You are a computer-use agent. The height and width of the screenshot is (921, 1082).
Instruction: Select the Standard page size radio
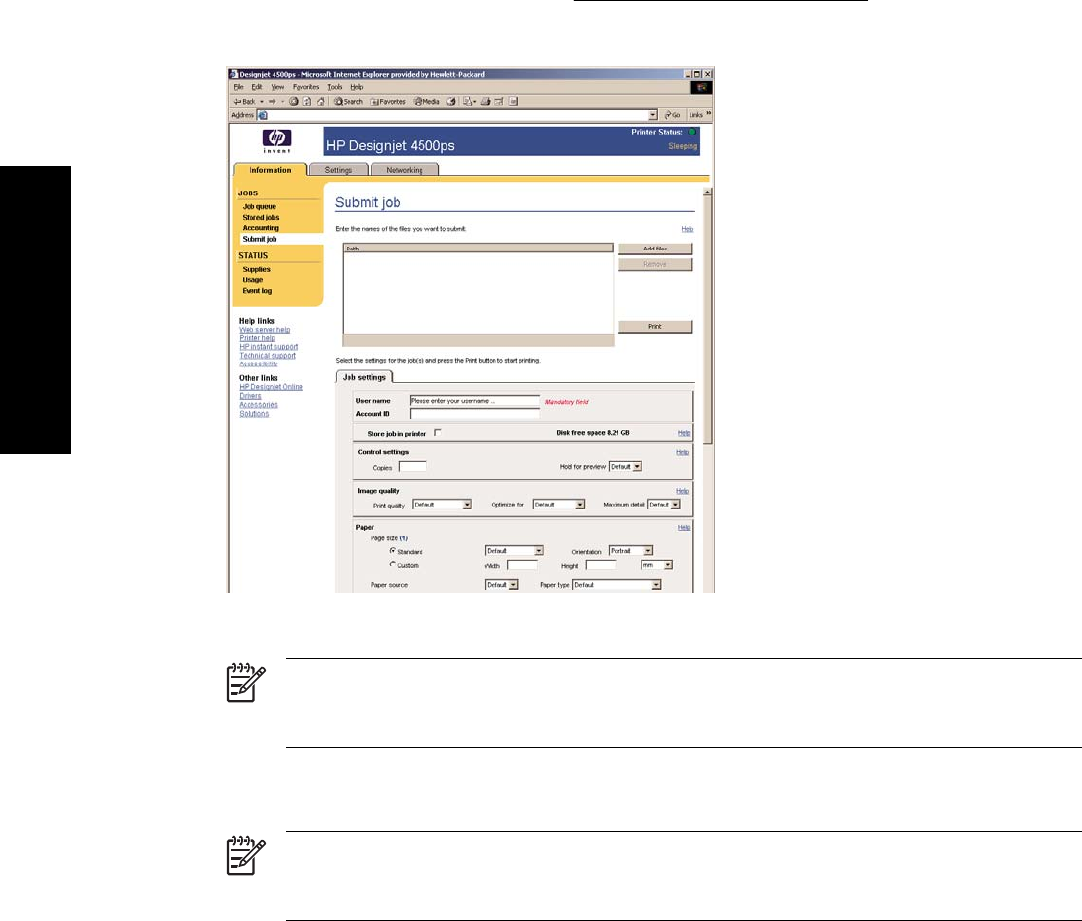pos(393,551)
